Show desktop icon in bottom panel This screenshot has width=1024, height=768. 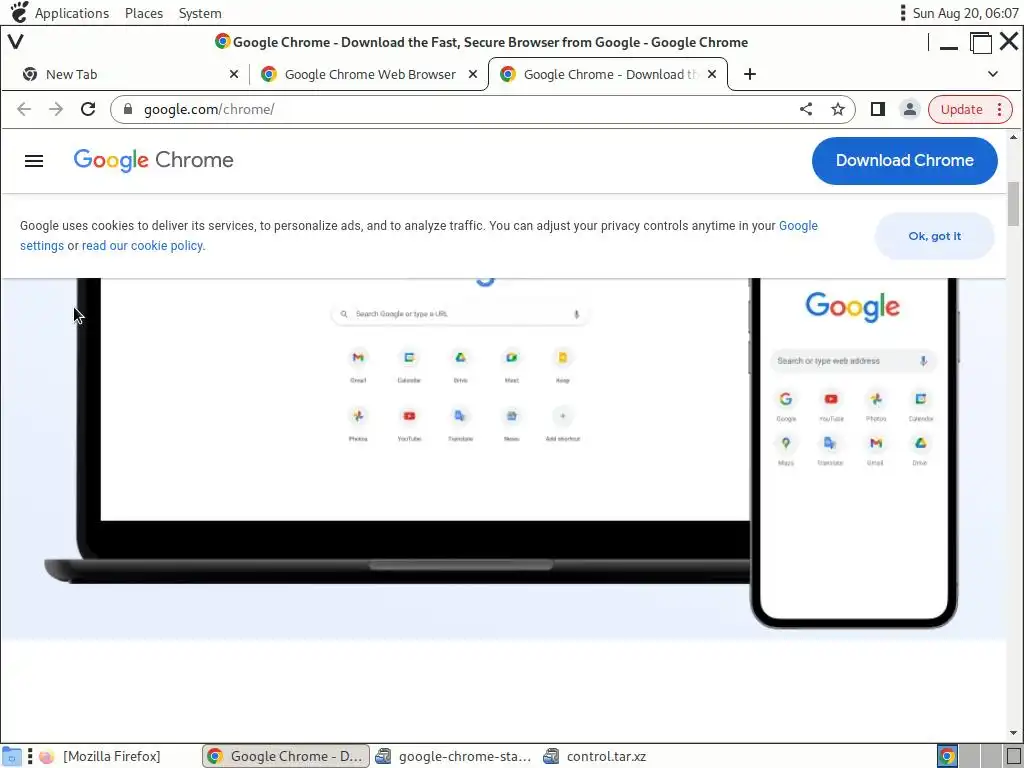pos(12,756)
